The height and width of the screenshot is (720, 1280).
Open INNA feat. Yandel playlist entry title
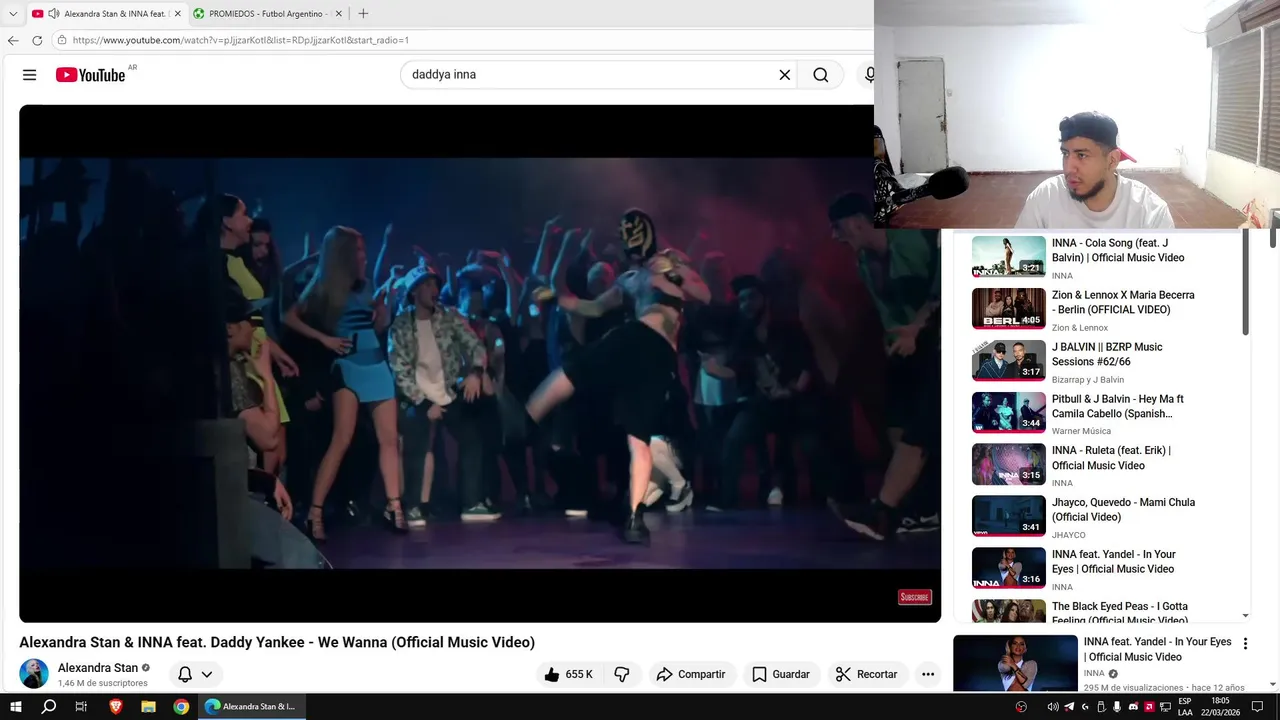pos(1113,562)
